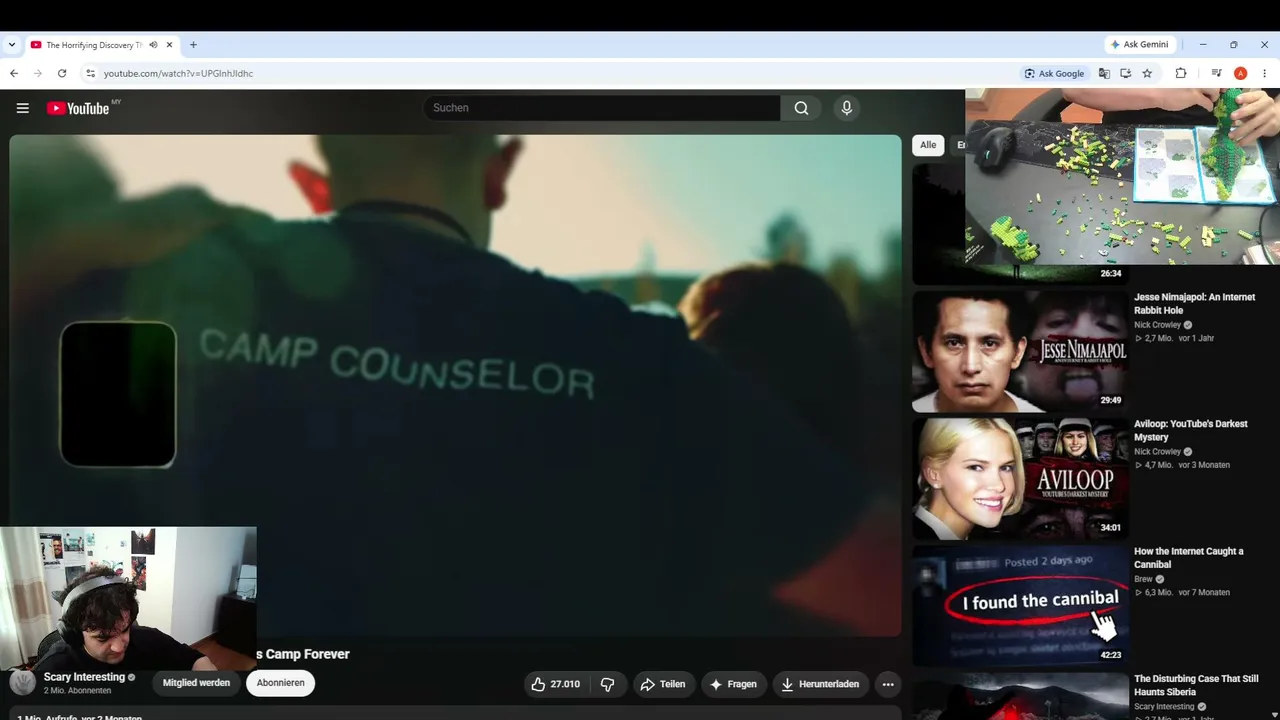Open 'Jesse Nimajapol: An Internet Rabbit Hole' title

tap(1194, 304)
